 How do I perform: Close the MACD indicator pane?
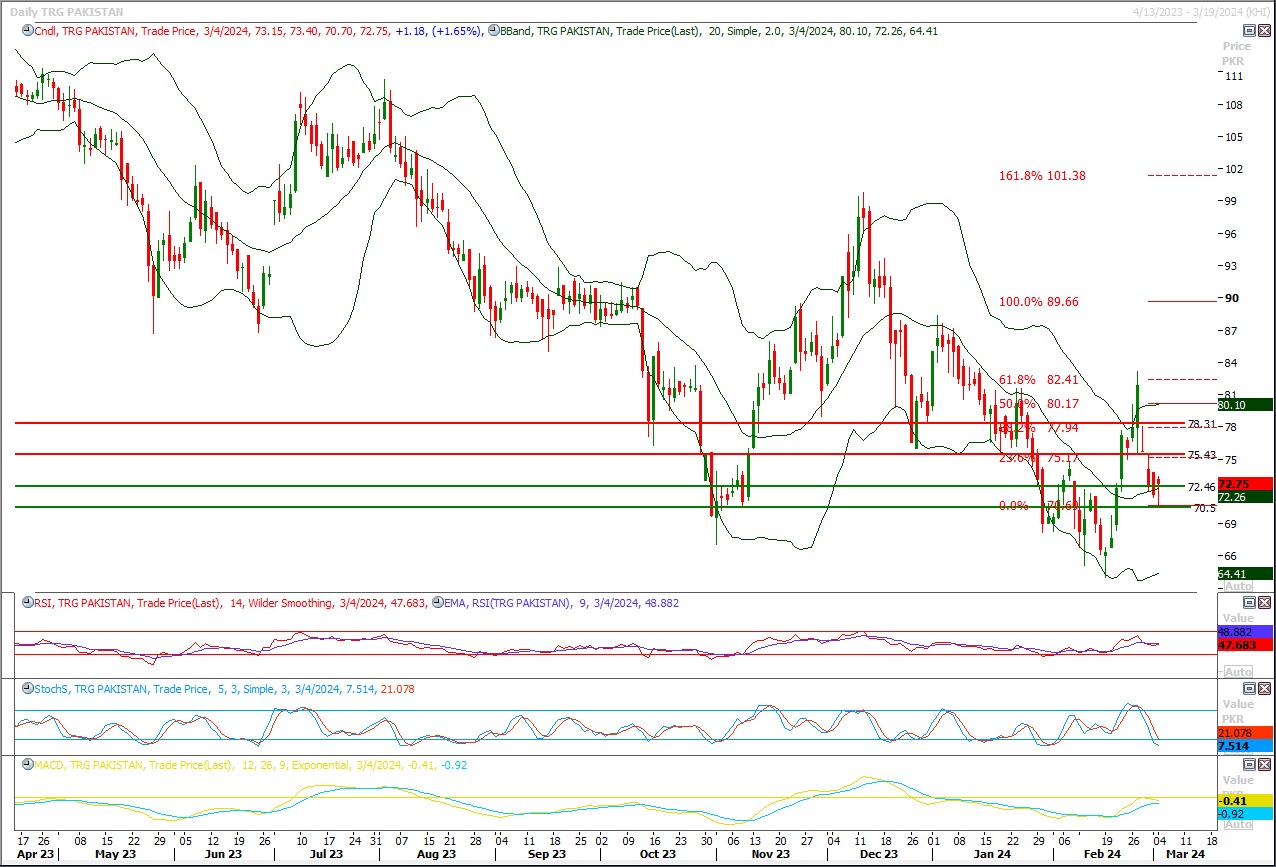pyautogui.click(x=1265, y=764)
